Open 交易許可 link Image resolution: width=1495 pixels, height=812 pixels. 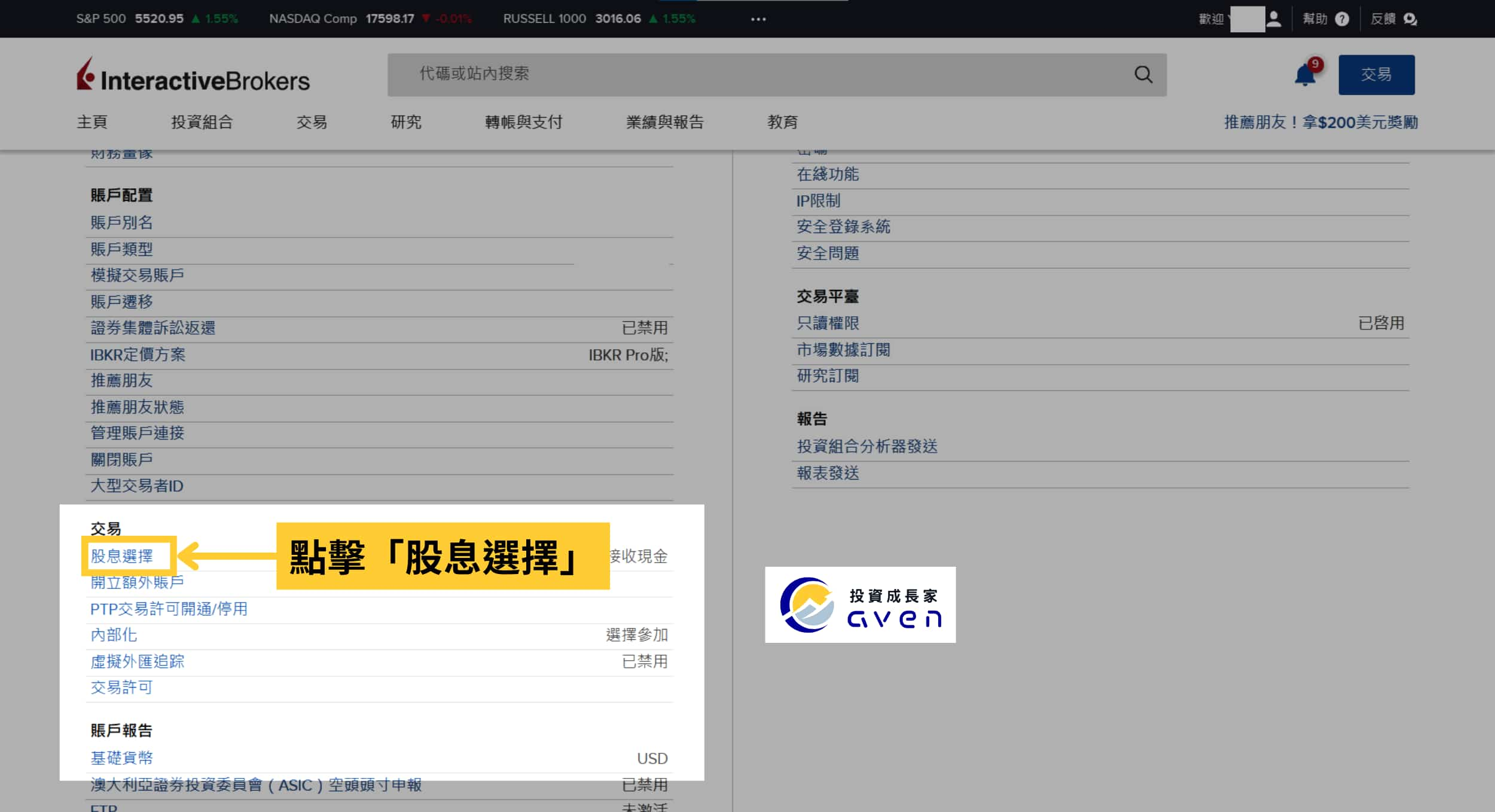(x=121, y=688)
